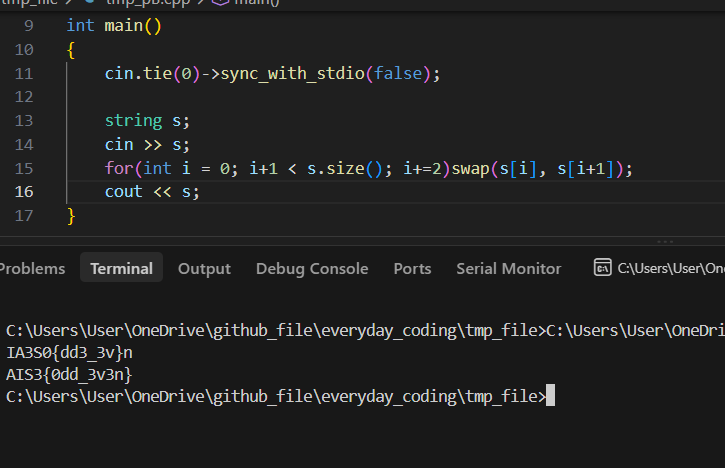Image resolution: width=725 pixels, height=468 pixels.
Task: Click the opening brace on line 10
Action: click(71, 50)
